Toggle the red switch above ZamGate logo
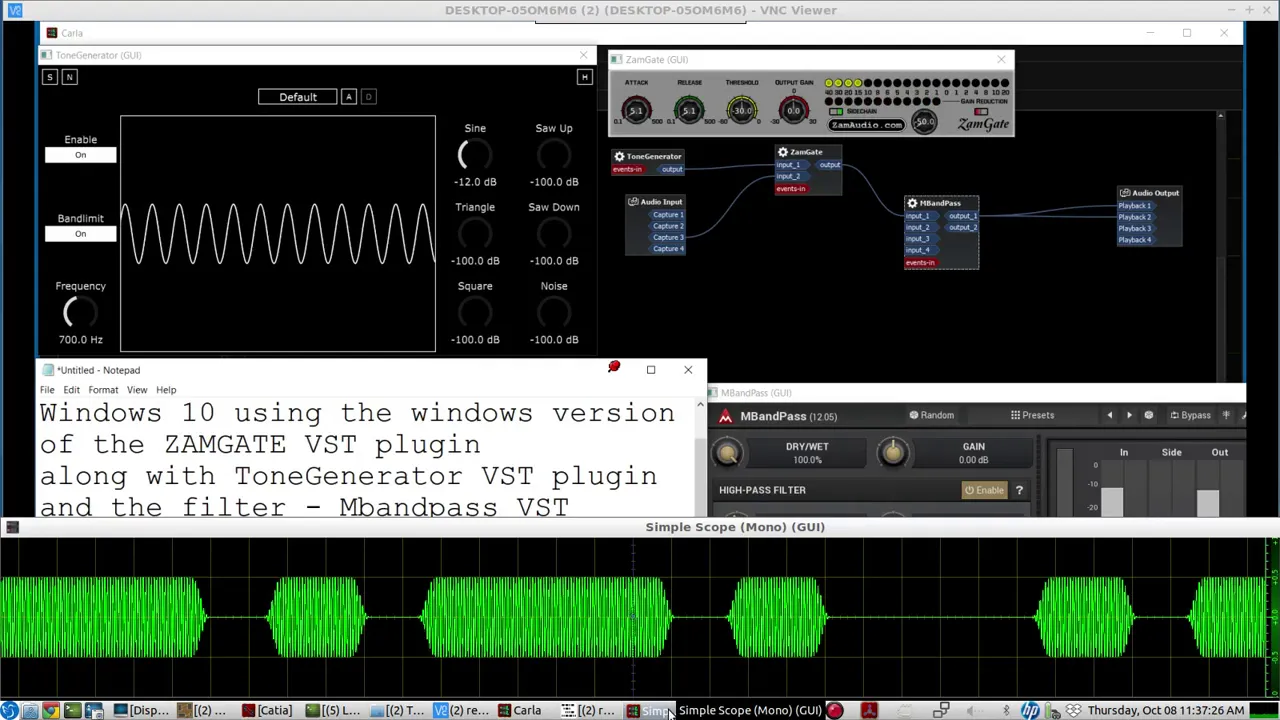The image size is (1280, 720). 981,112
